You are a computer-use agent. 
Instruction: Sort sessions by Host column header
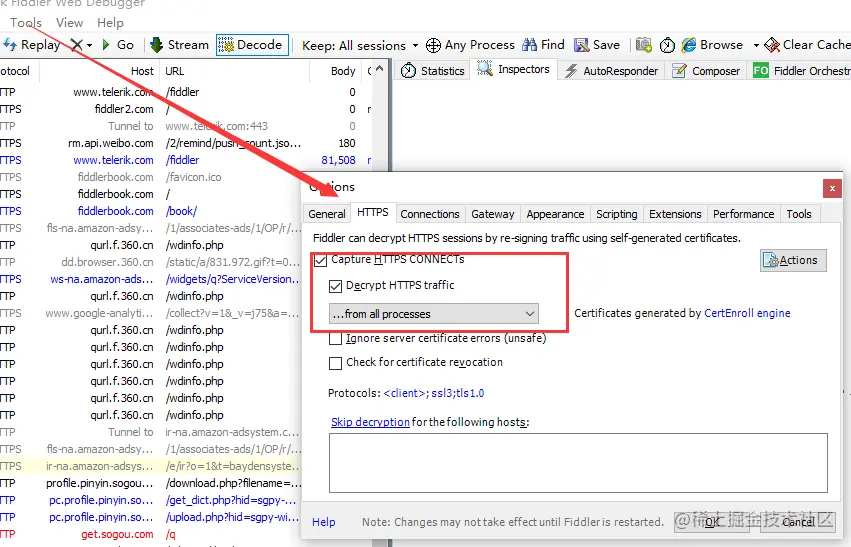point(99,71)
